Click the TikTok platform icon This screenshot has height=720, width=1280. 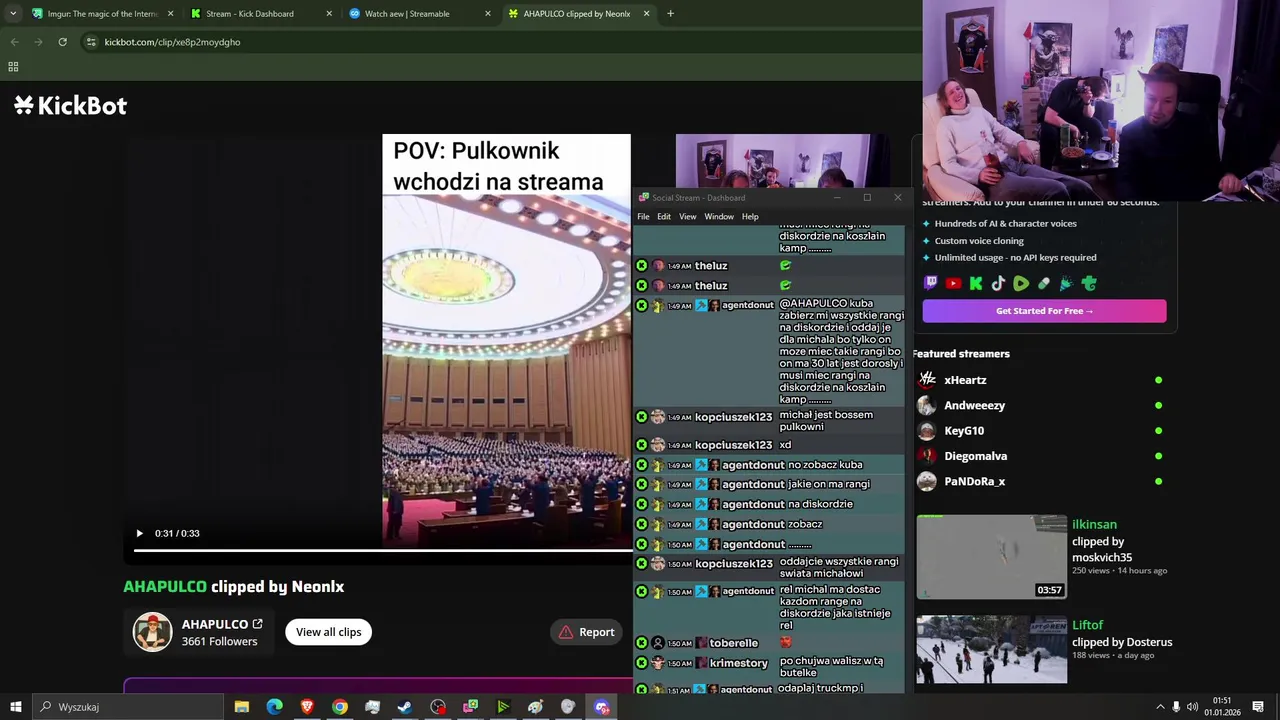(x=998, y=283)
